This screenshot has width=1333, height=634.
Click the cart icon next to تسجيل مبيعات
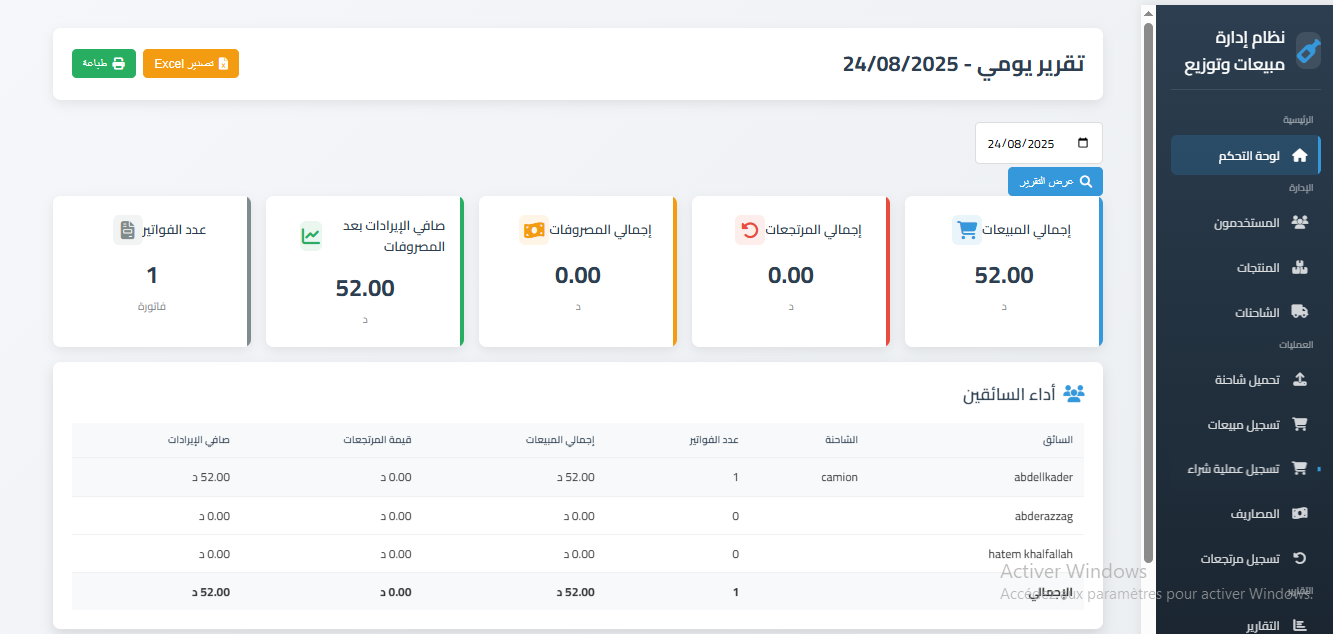(1300, 423)
